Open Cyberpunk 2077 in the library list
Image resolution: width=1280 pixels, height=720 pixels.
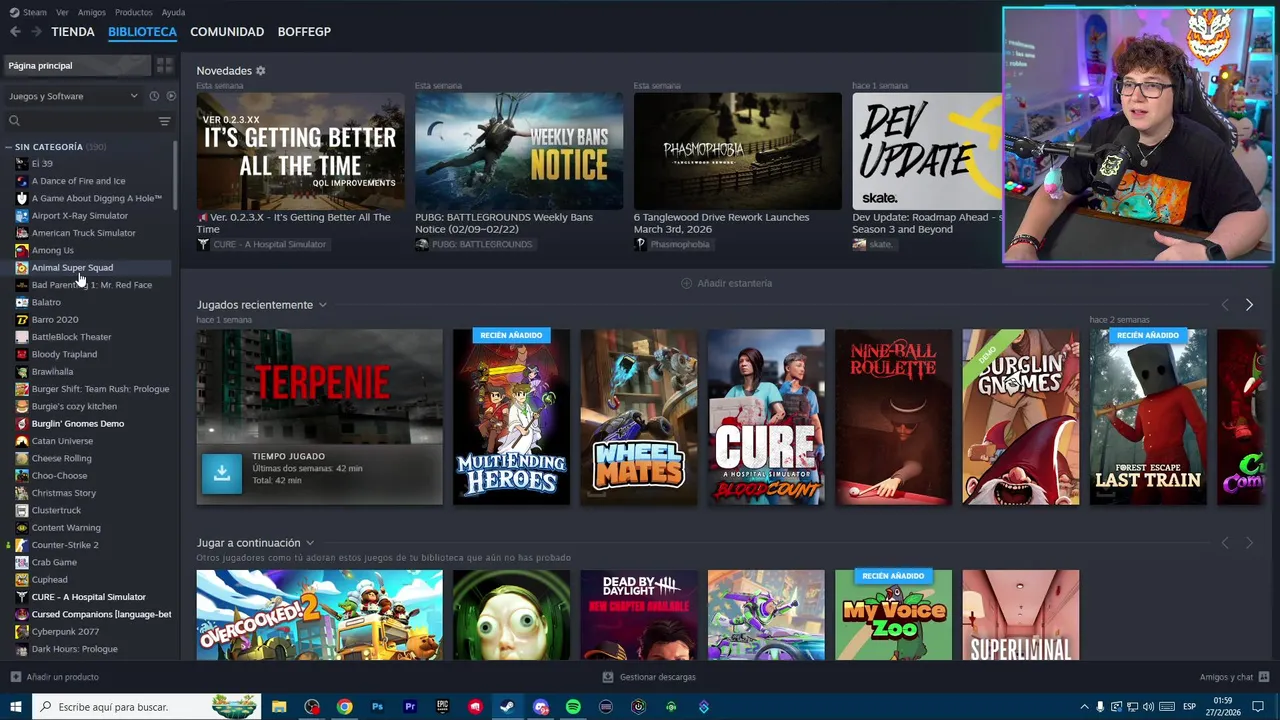[65, 632]
